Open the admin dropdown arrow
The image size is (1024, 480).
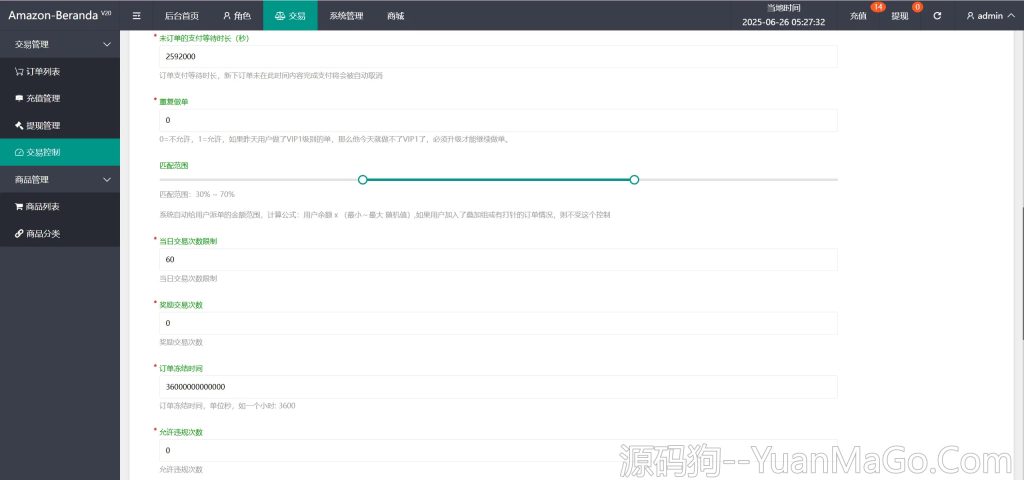(x=1012, y=16)
